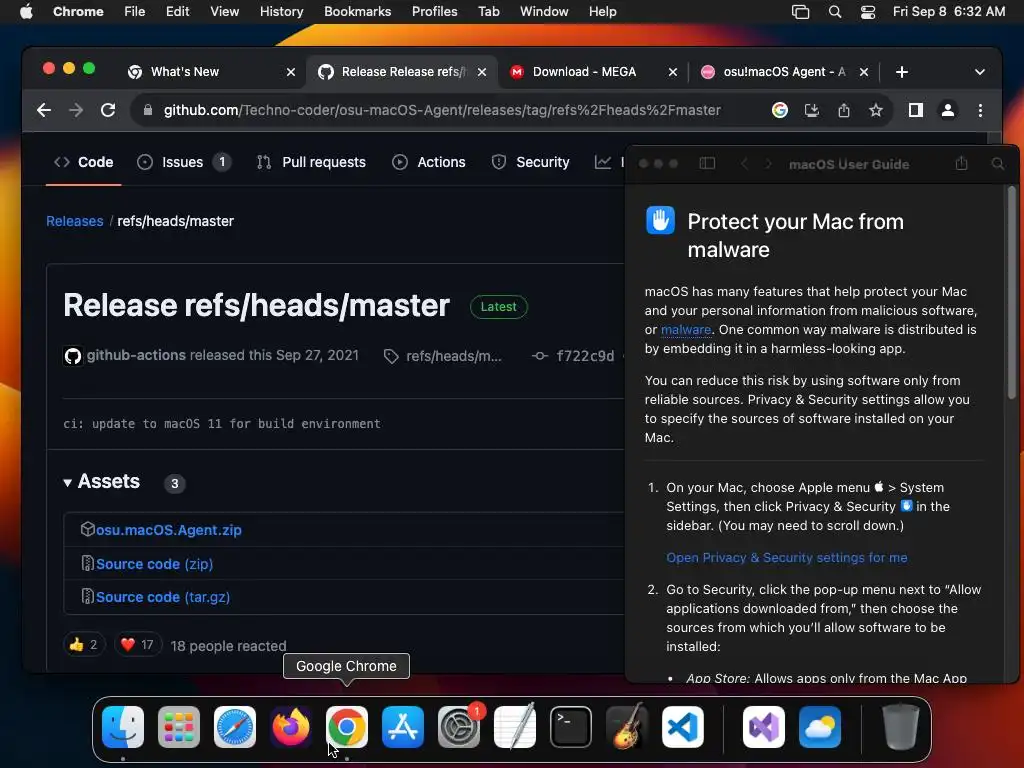
Task: Open the GitHub Code tab
Action: coord(84,162)
